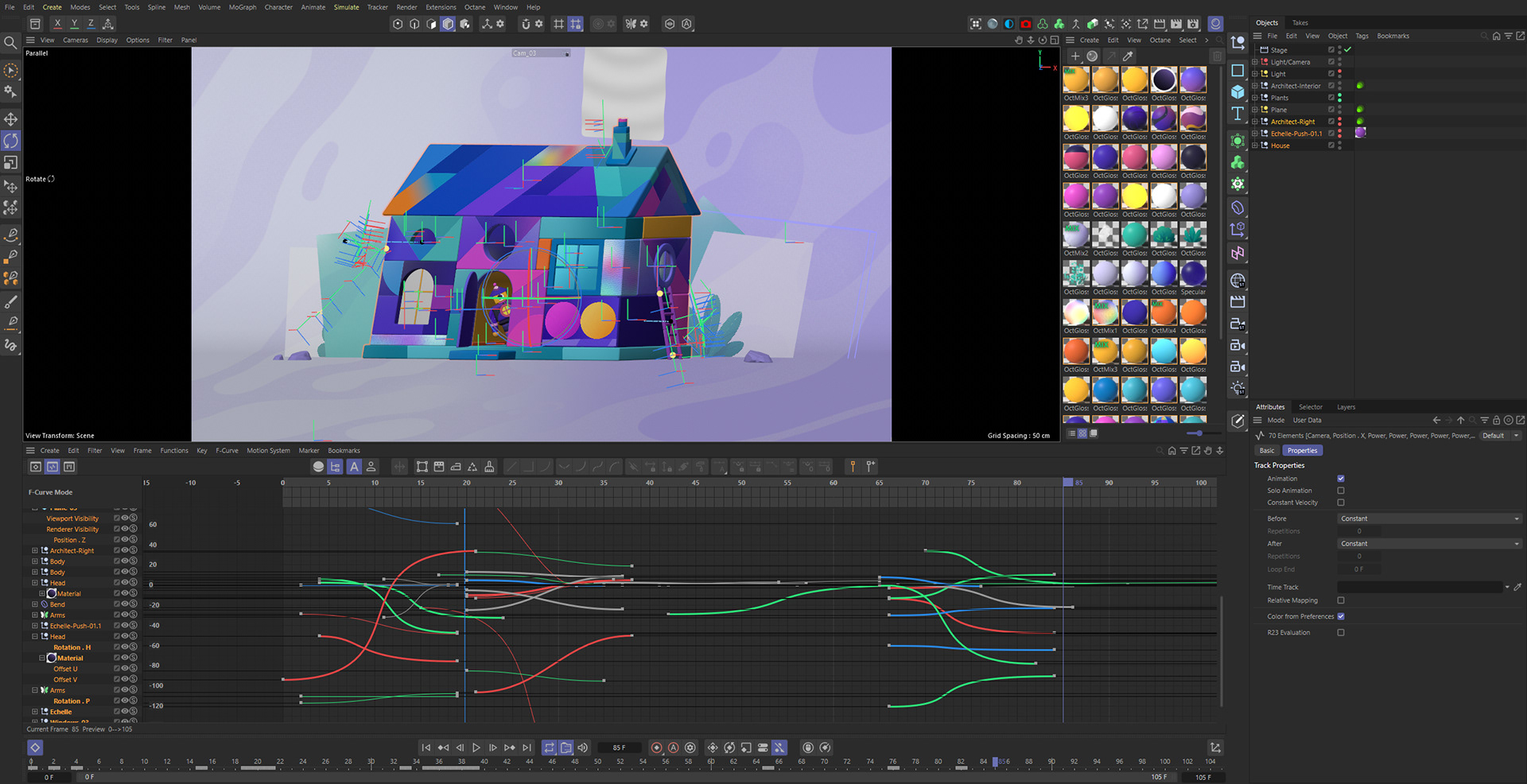
Task: Play the animation forward
Action: click(x=476, y=747)
